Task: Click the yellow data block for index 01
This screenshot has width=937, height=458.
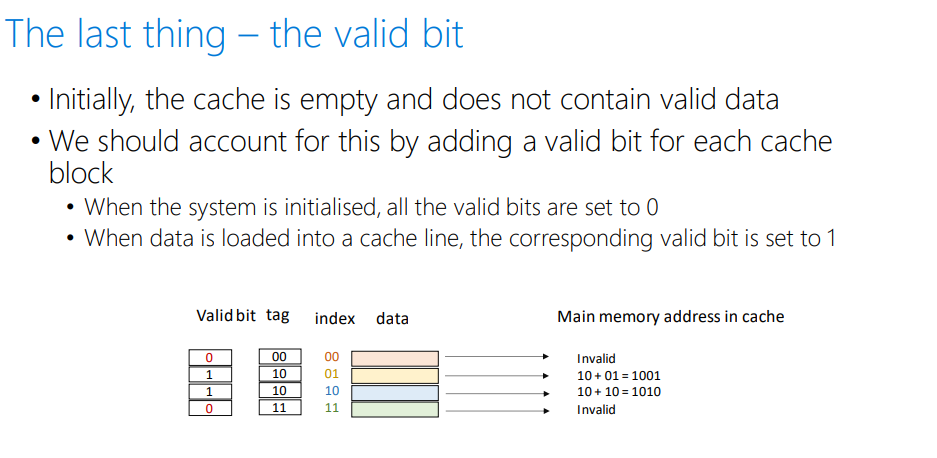Action: pos(395,374)
